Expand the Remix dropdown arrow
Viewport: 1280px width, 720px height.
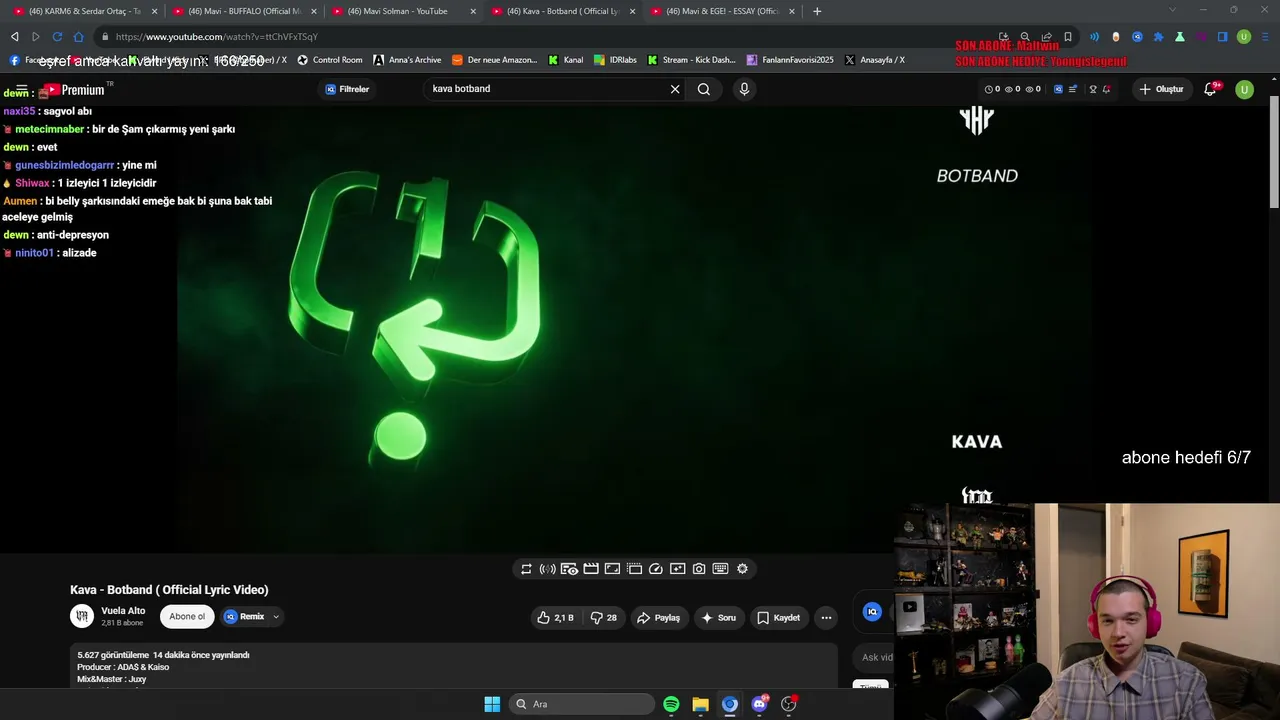pos(276,617)
